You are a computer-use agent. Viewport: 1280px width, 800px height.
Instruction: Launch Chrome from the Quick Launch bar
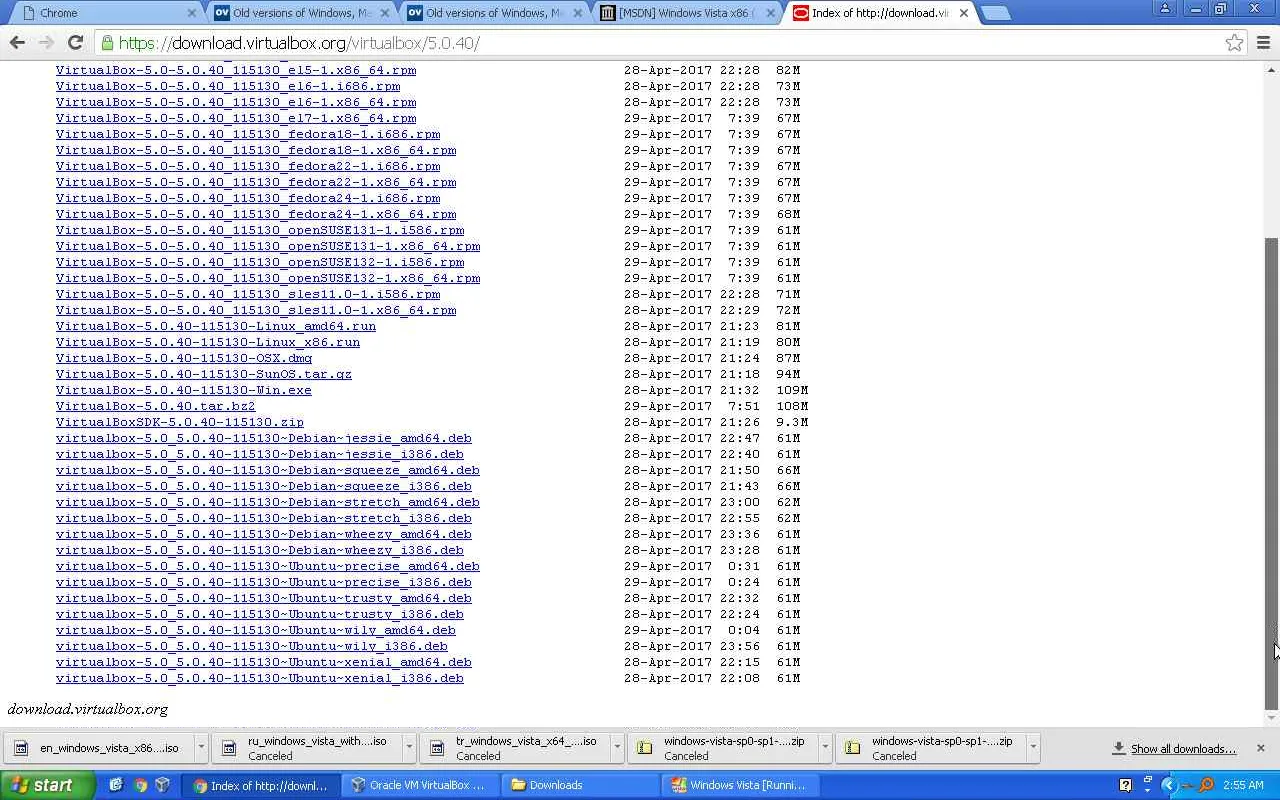140,785
